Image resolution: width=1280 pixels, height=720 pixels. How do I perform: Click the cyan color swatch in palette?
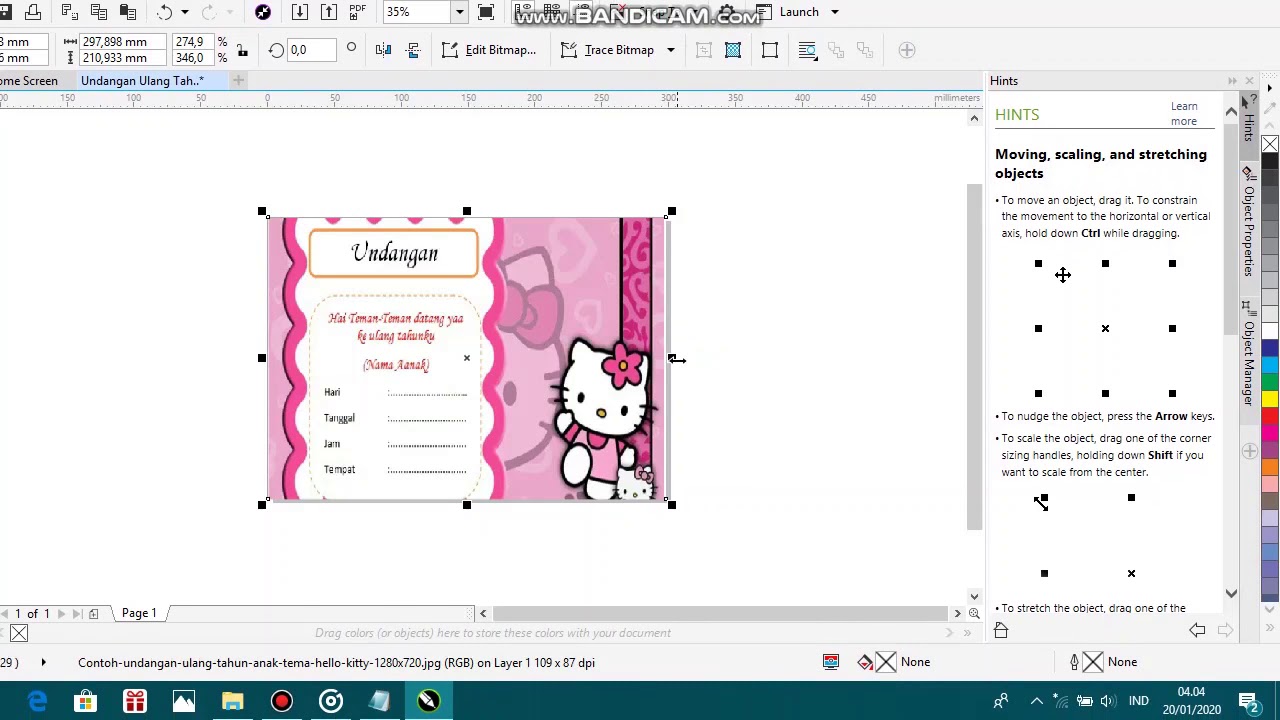tap(1270, 365)
